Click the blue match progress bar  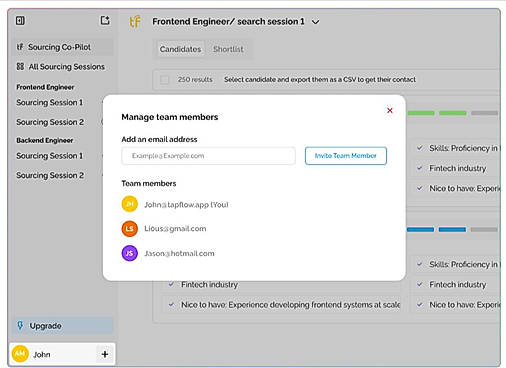[453, 229]
